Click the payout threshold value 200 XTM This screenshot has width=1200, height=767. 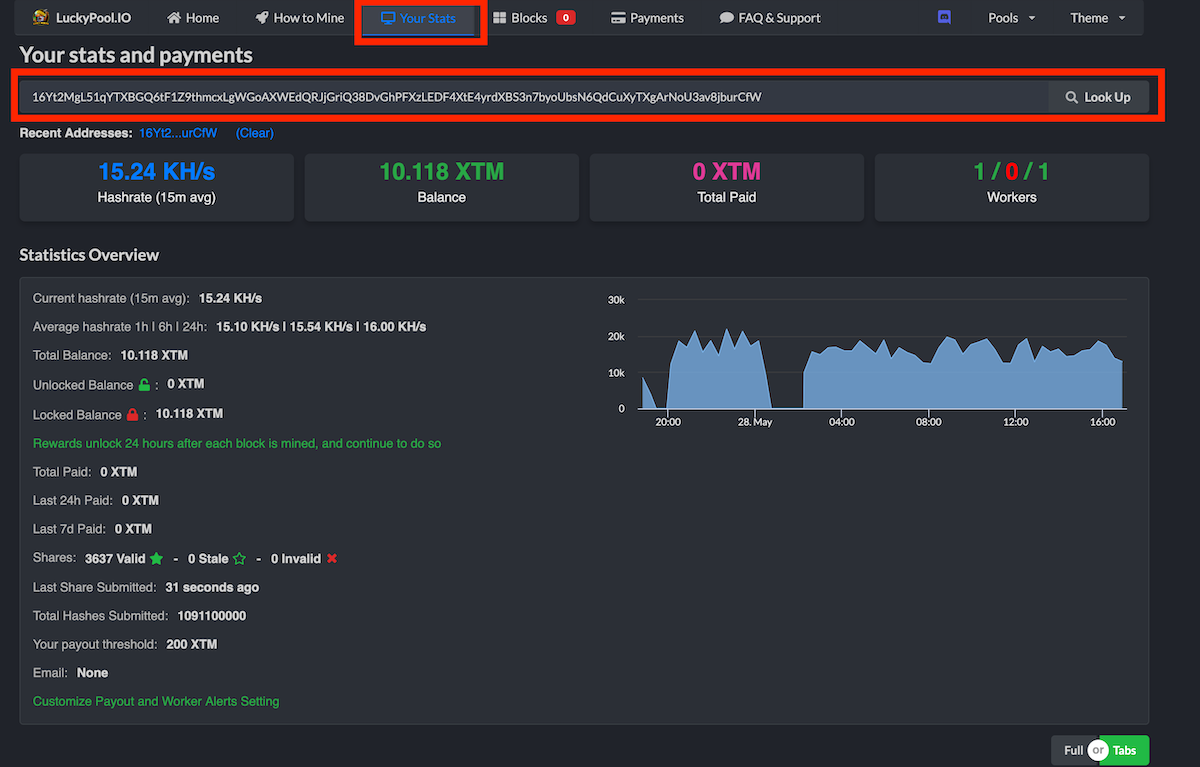[192, 644]
